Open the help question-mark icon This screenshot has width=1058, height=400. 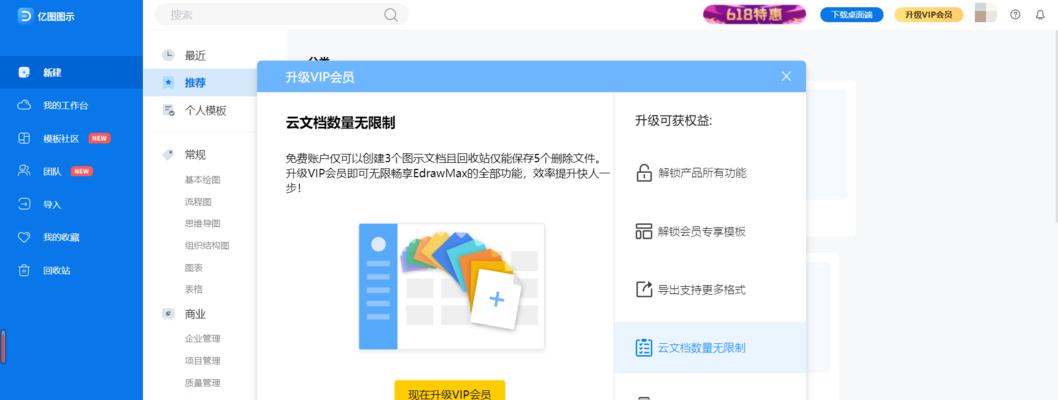(x=1015, y=14)
